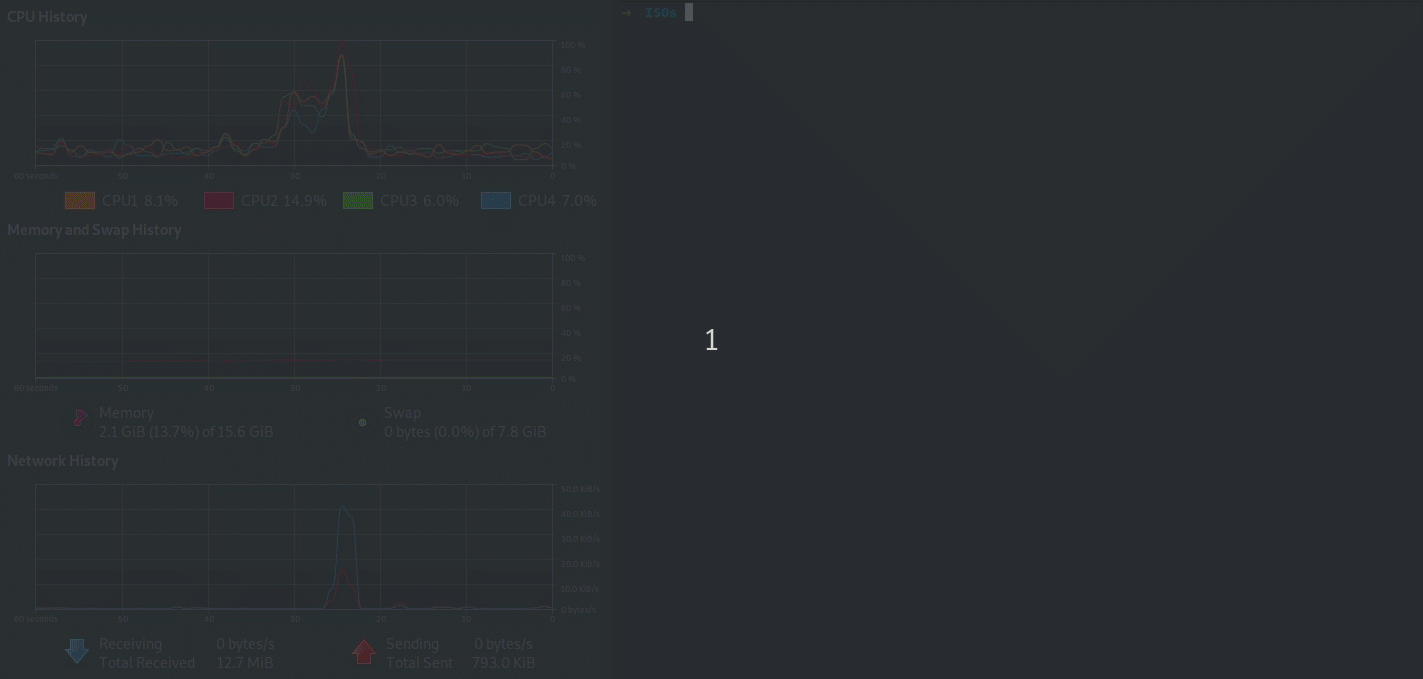Image resolution: width=1423 pixels, height=679 pixels.
Task: Click the Swap green dot icon
Action: tap(362, 422)
